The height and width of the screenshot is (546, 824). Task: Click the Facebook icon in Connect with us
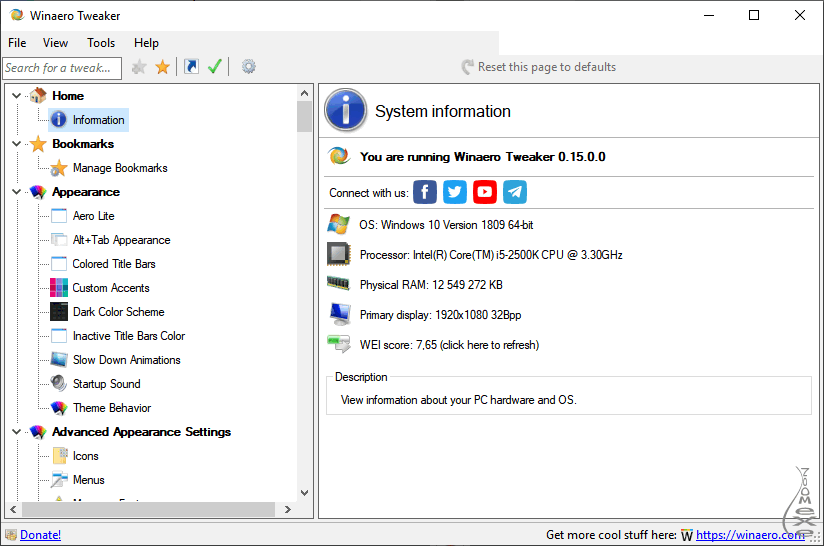pos(425,192)
